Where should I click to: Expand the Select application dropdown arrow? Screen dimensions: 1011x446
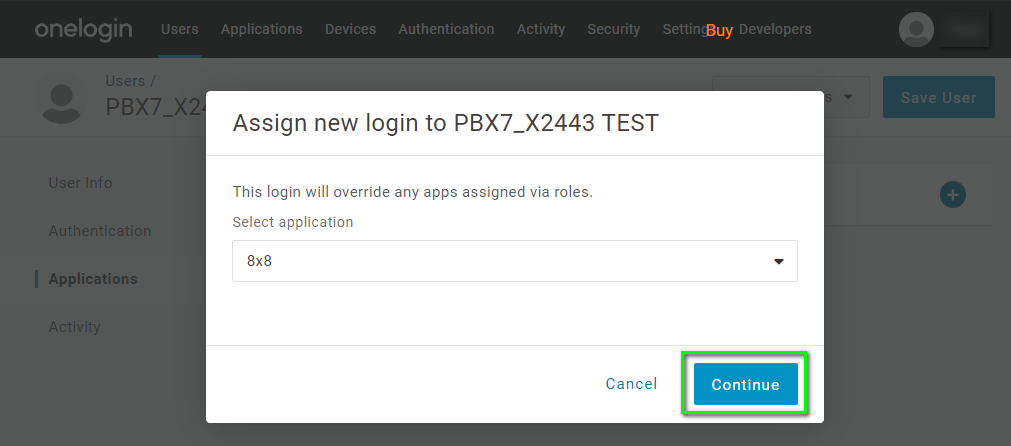(x=778, y=261)
